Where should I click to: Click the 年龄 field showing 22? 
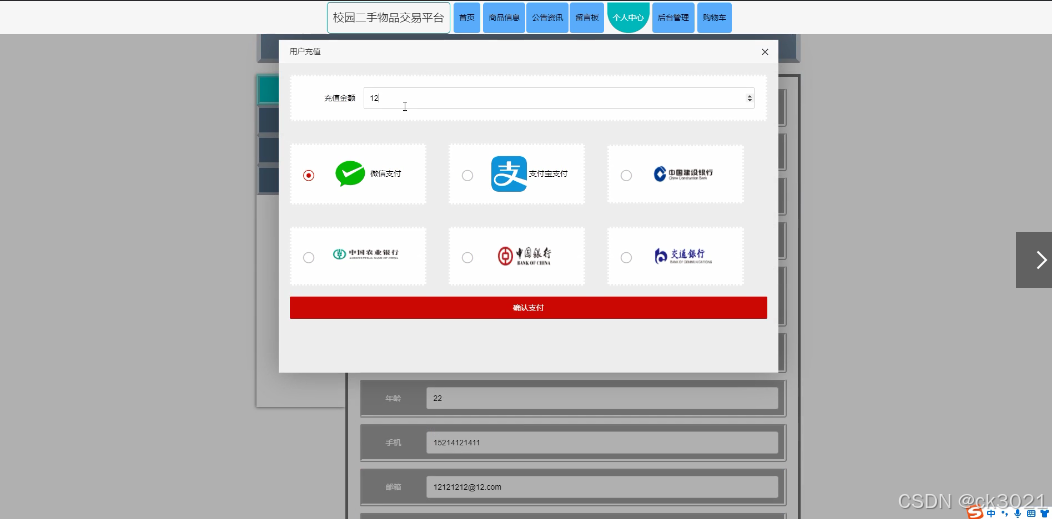pyautogui.click(x=602, y=398)
